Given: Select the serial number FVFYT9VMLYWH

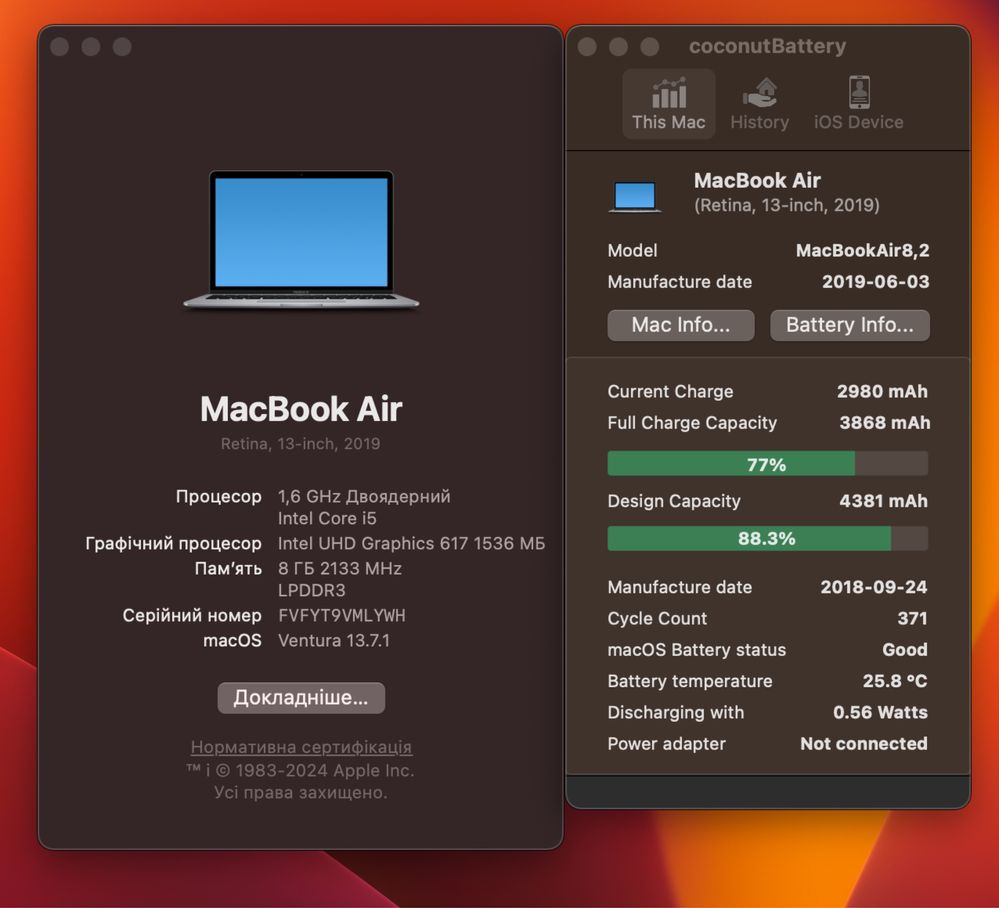Looking at the screenshot, I should coord(341,616).
